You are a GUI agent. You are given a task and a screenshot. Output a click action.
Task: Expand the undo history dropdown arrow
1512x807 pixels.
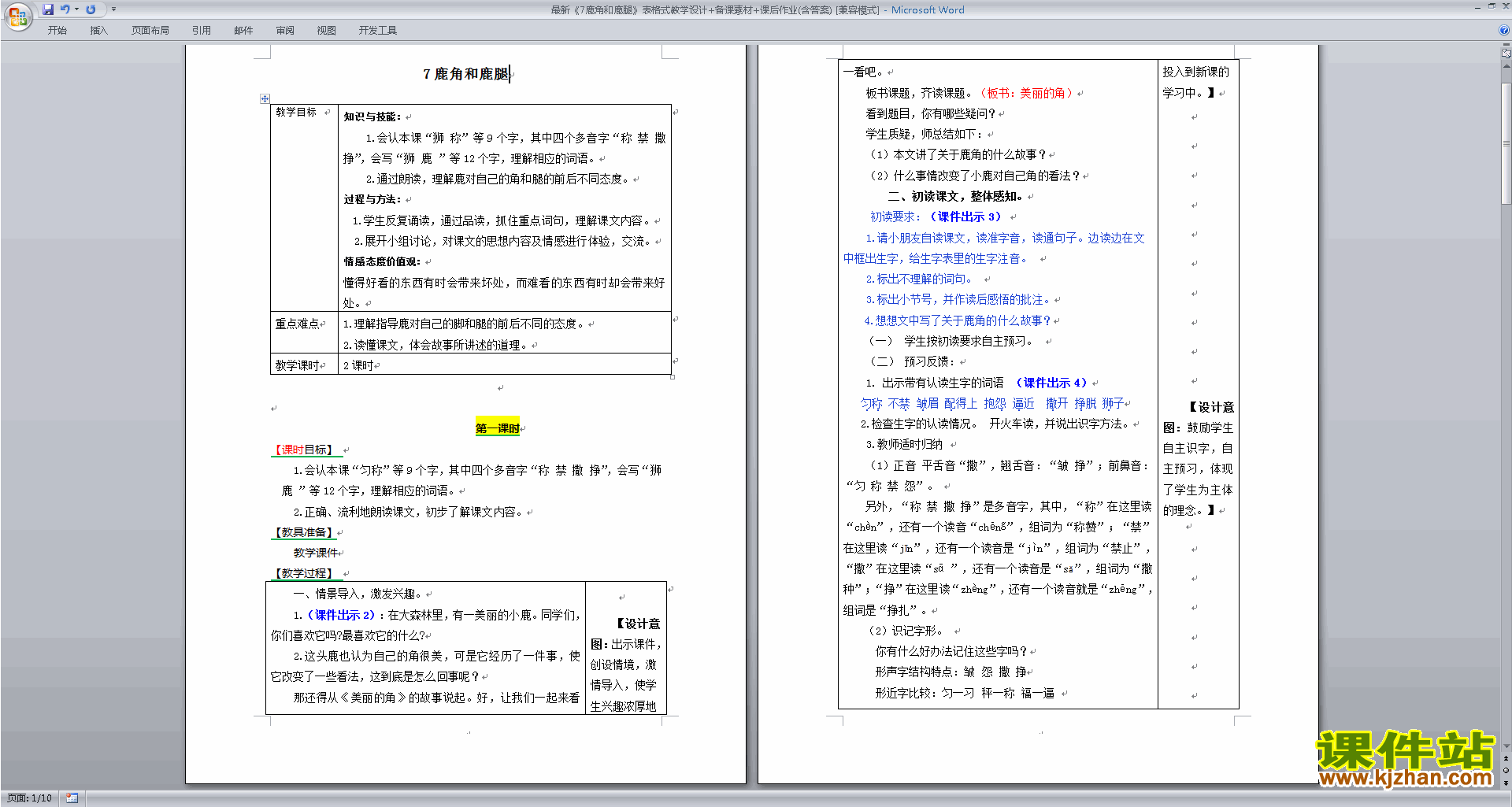pyautogui.click(x=76, y=9)
